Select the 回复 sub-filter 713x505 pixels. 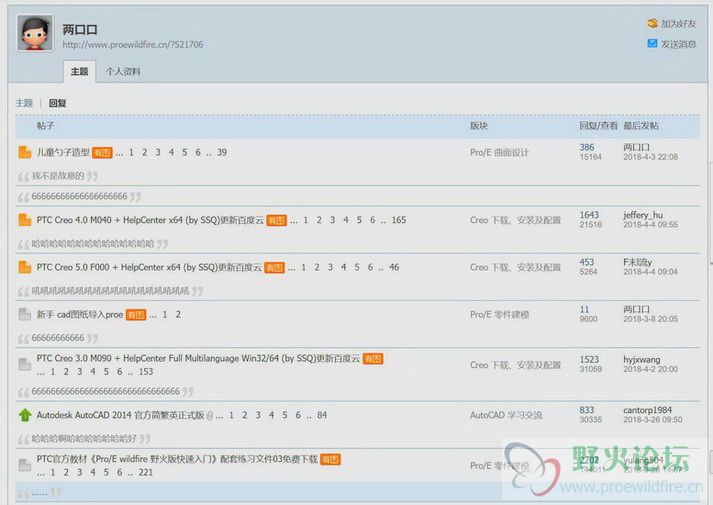coord(57,103)
